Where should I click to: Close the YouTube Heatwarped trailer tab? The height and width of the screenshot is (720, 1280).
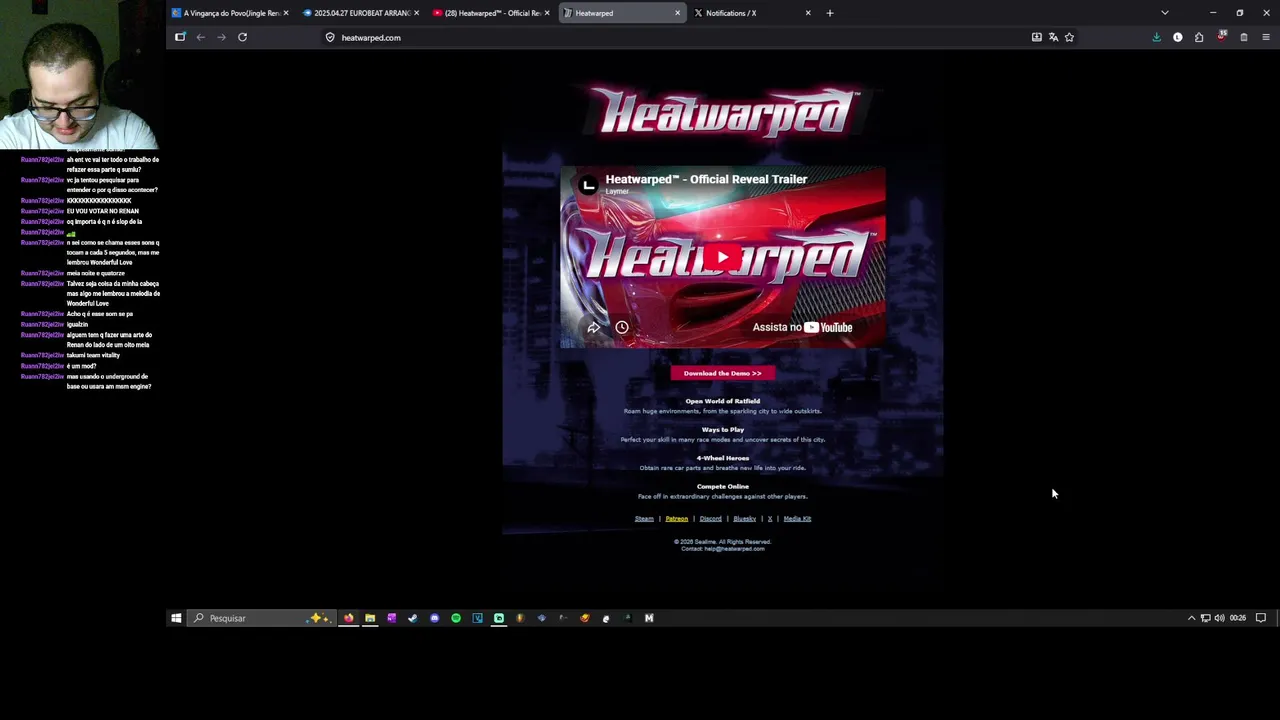coord(547,13)
